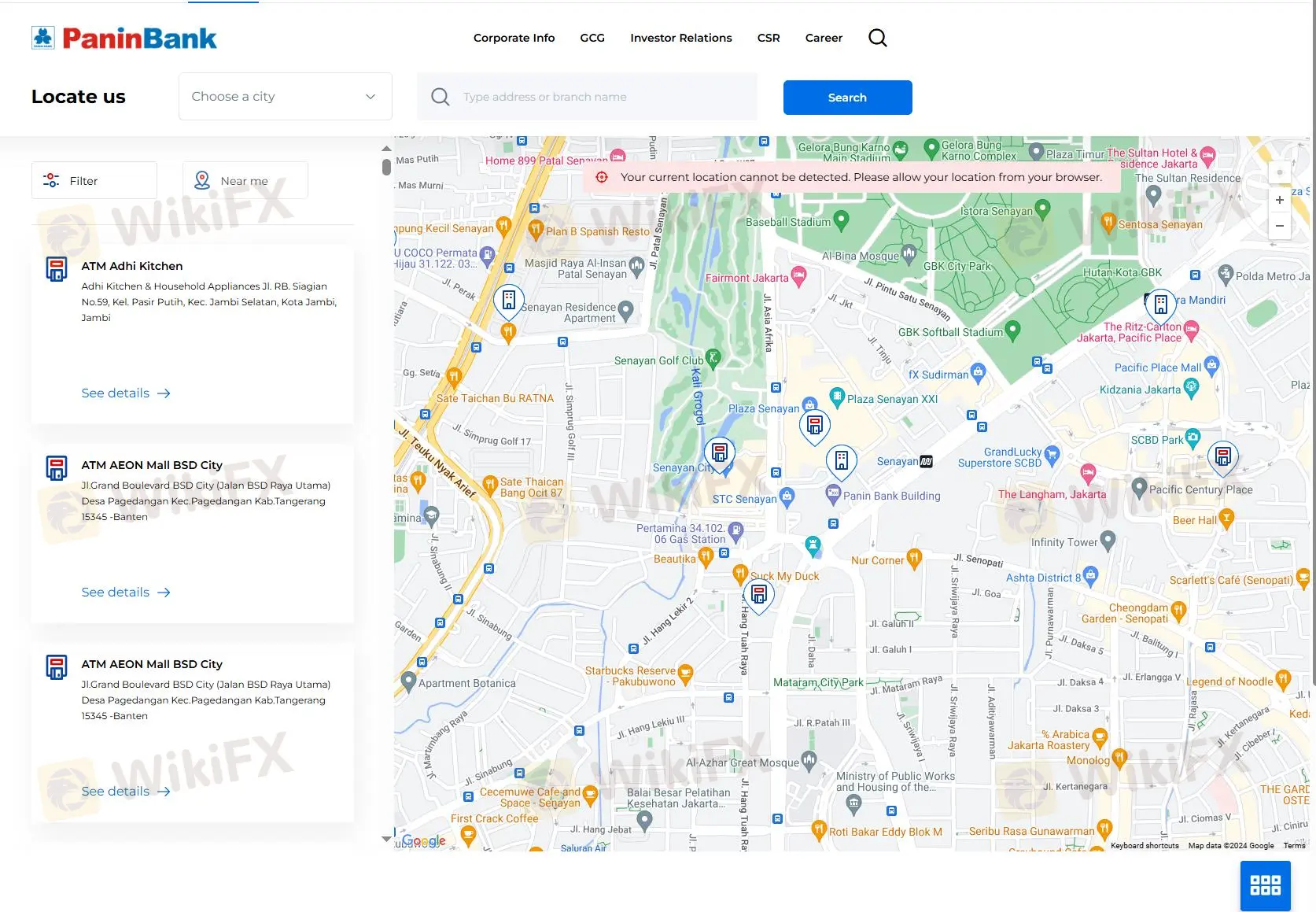Image resolution: width=1316 pixels, height=912 pixels.
Task: Click the Filter sliders icon
Action: tap(51, 180)
